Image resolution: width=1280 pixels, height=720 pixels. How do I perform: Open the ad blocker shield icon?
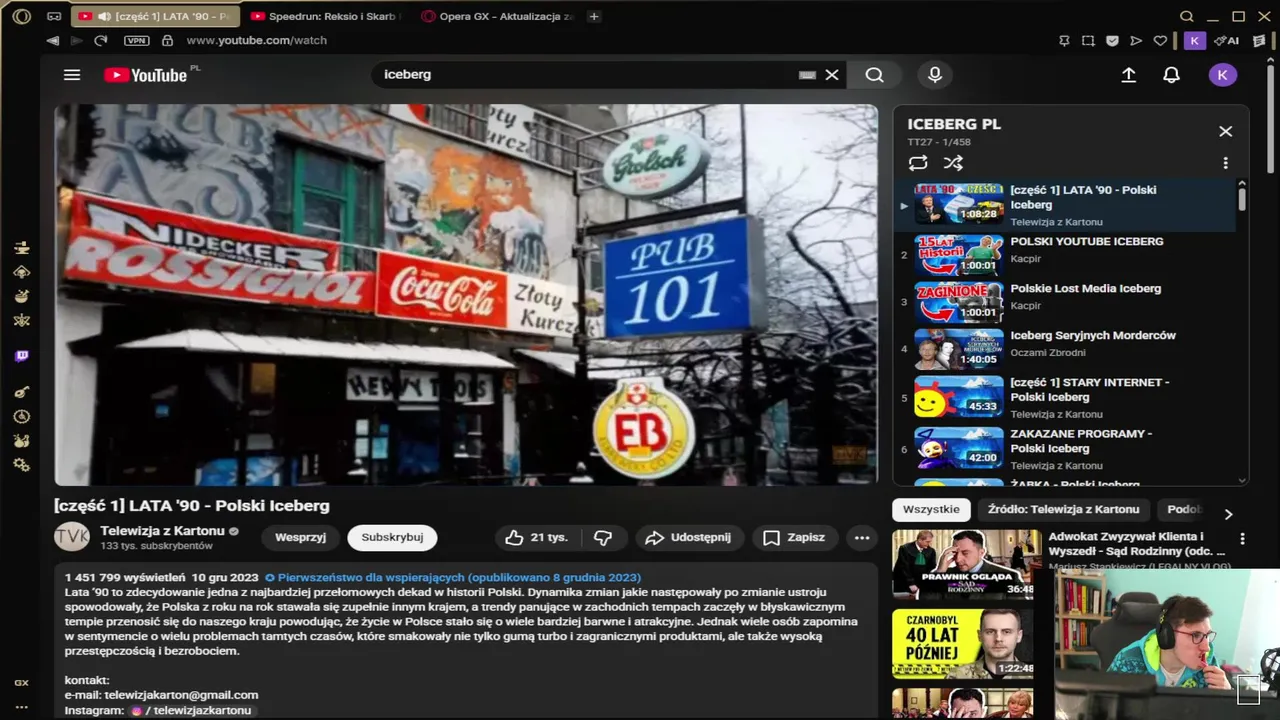[1112, 41]
